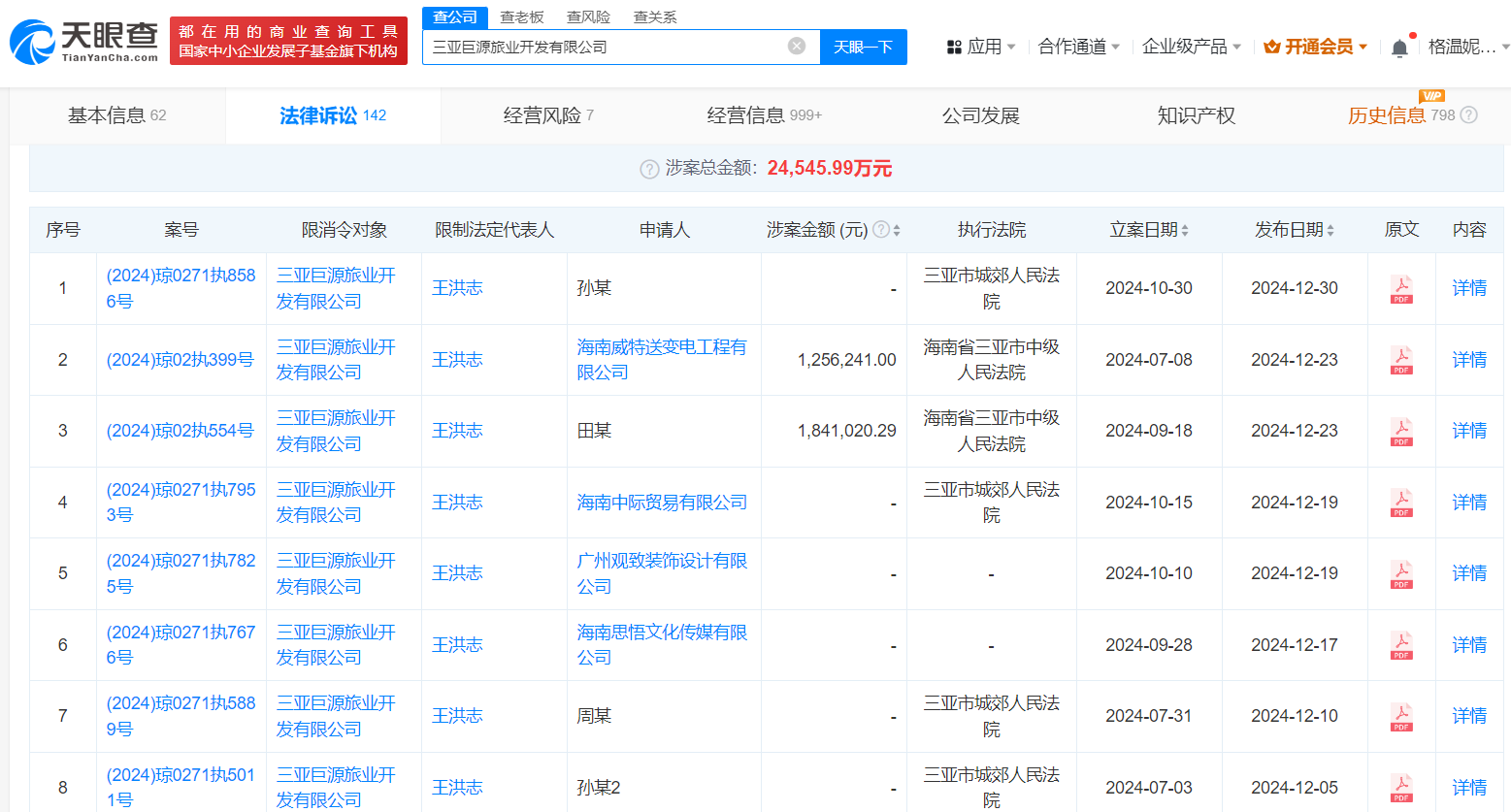1511x812 pixels.
Task: Open applicant 海南思悟文化传媒有限公司
Action: pos(662,645)
